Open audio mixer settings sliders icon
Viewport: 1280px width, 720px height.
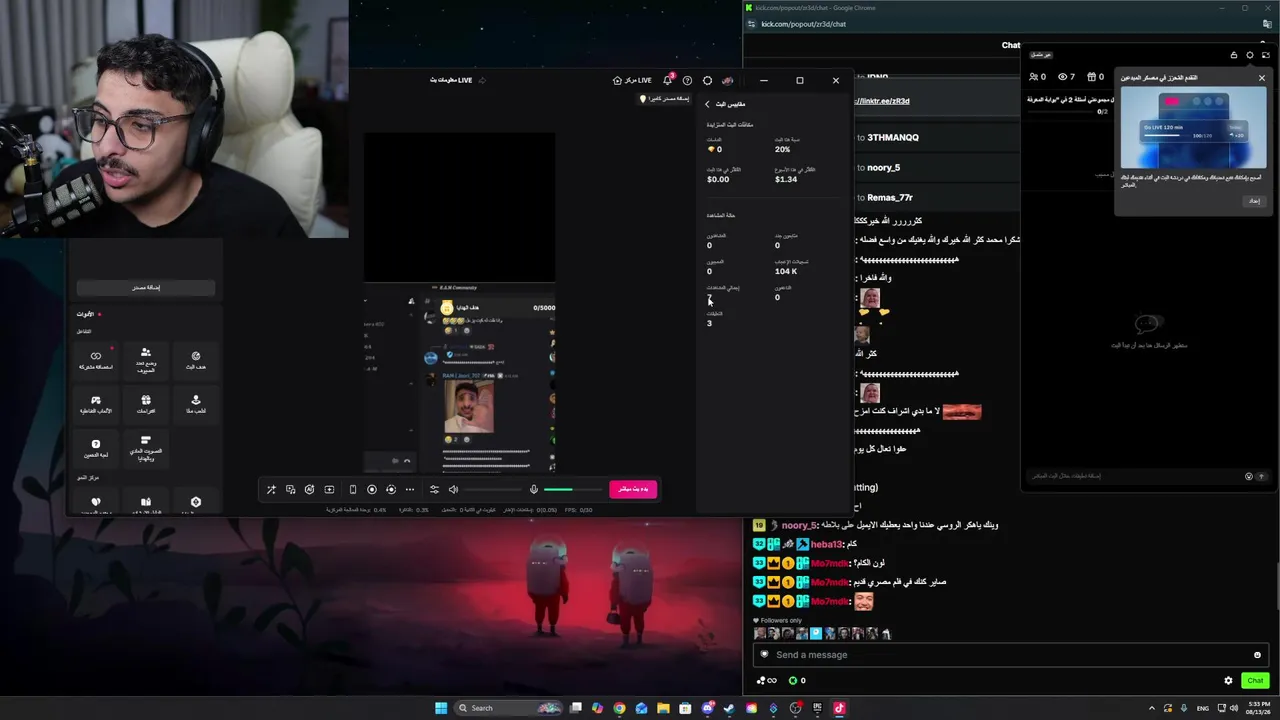tap(434, 489)
